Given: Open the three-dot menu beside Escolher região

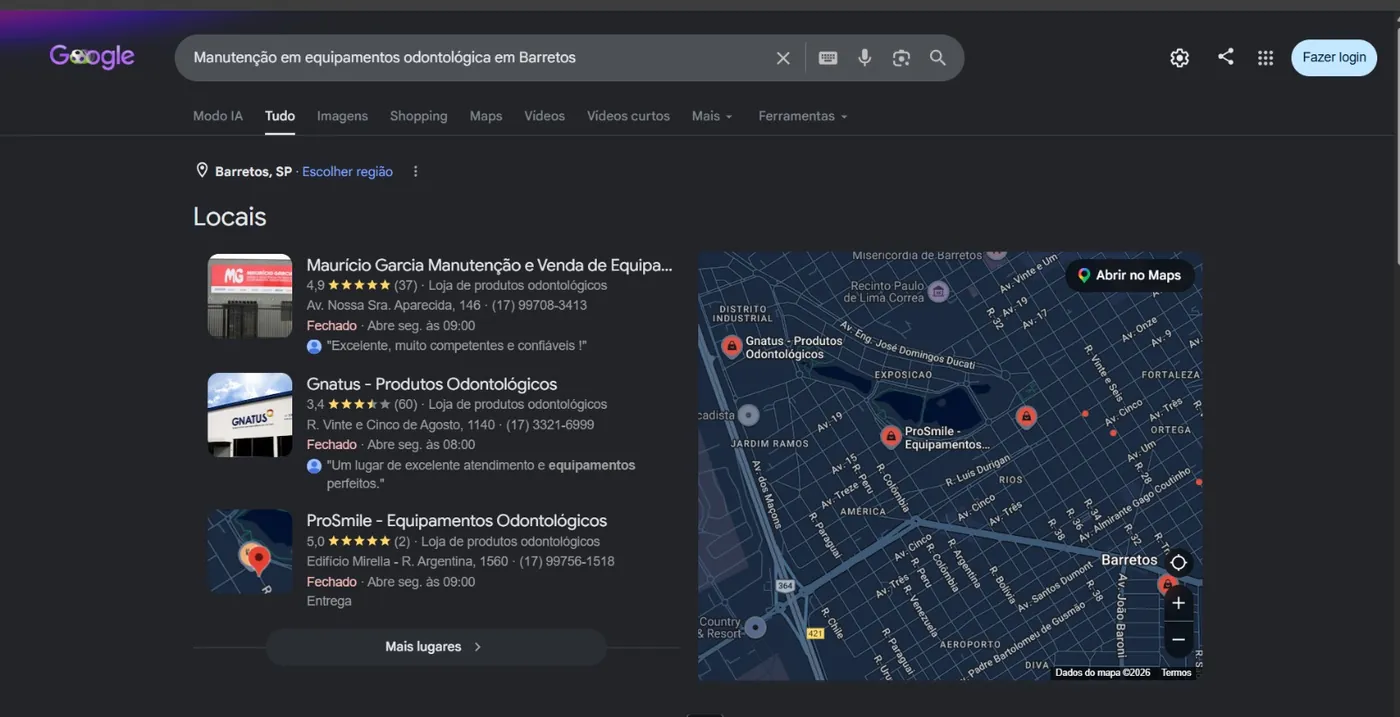Looking at the screenshot, I should tap(416, 172).
